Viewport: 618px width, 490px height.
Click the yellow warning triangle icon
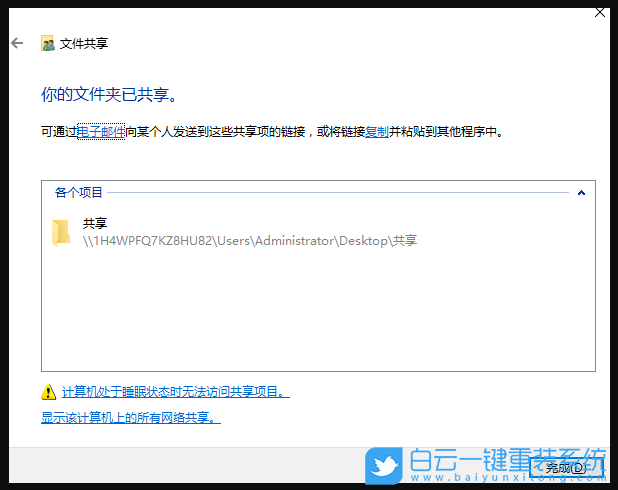coord(48,392)
